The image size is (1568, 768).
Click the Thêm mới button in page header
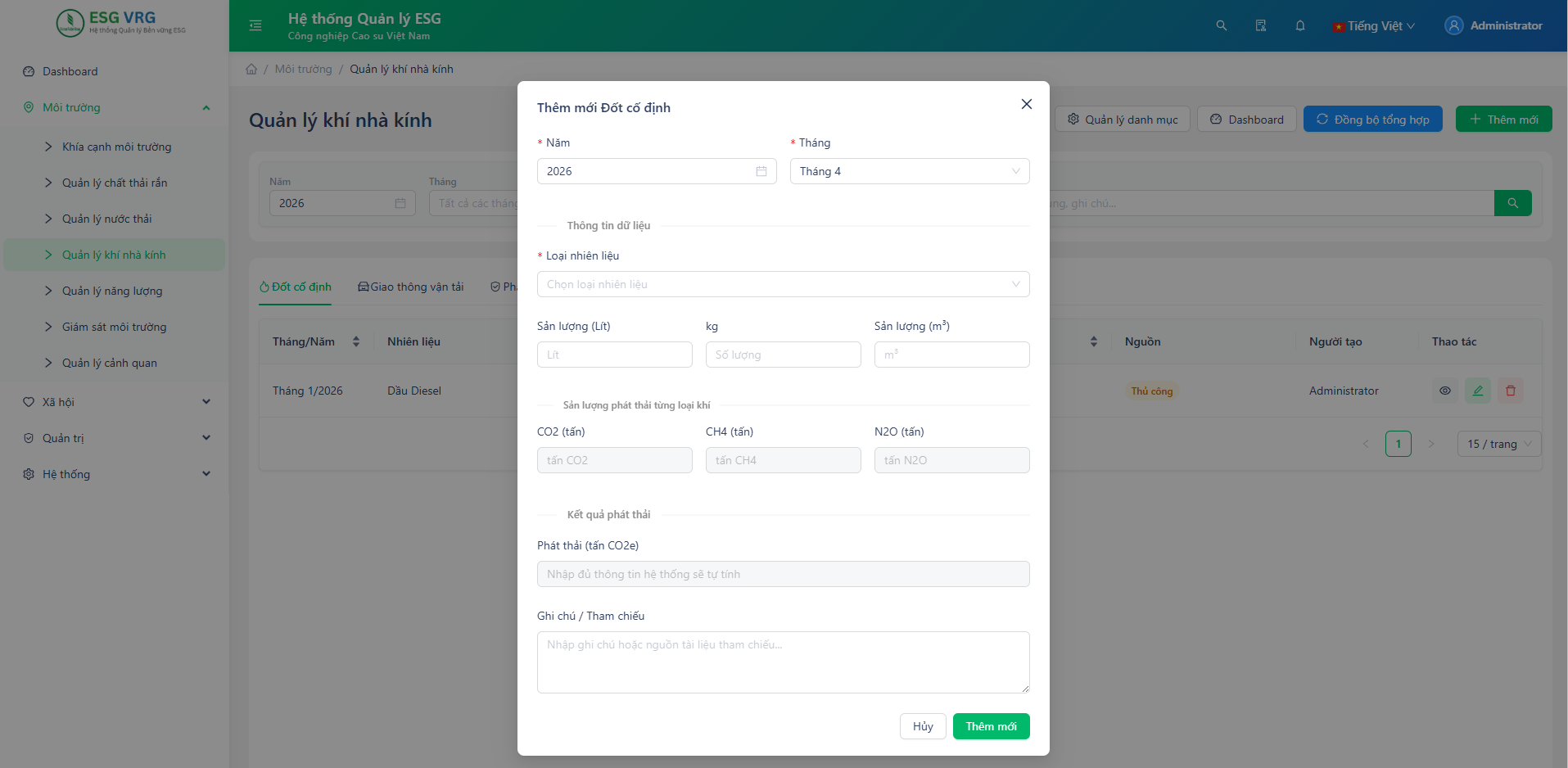1504,120
